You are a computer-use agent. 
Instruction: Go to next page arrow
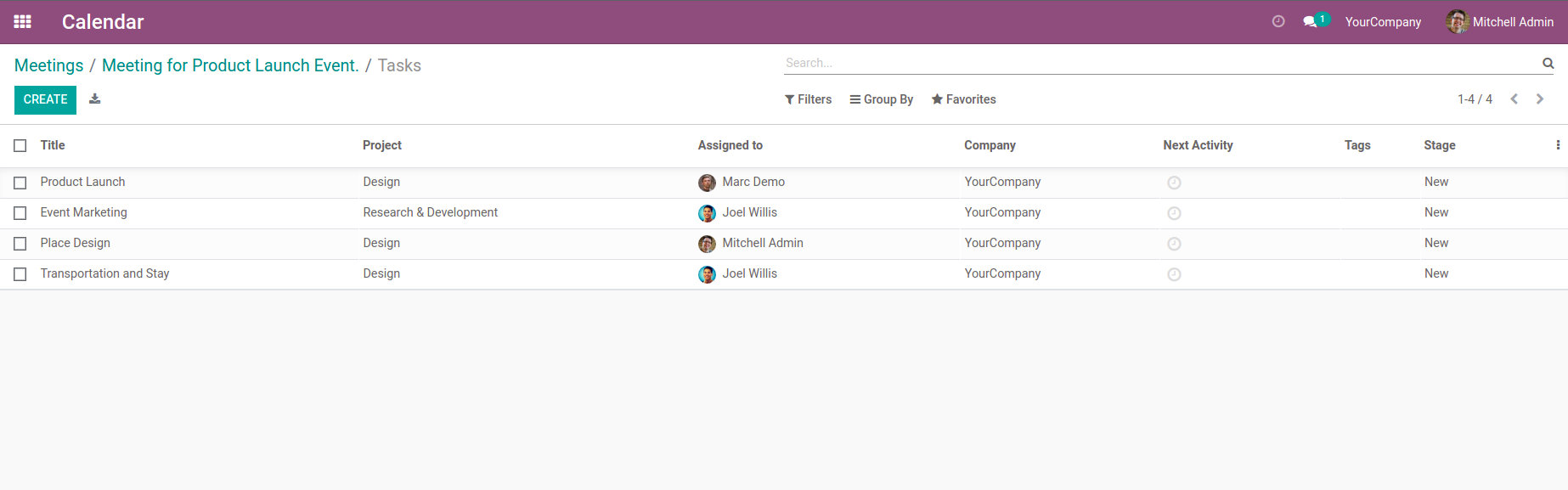[x=1540, y=99]
